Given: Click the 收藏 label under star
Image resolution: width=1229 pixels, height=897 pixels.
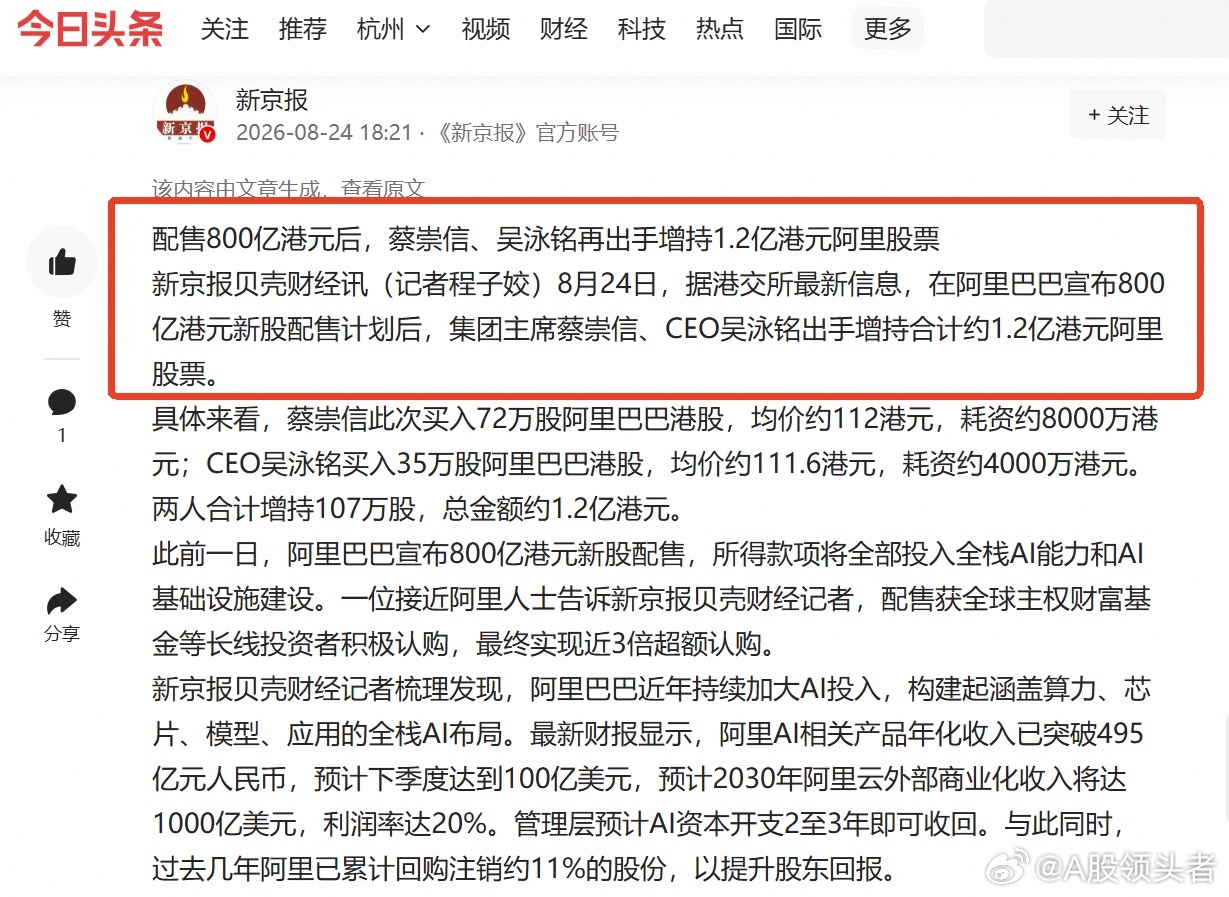Looking at the screenshot, I should click(x=62, y=538).
